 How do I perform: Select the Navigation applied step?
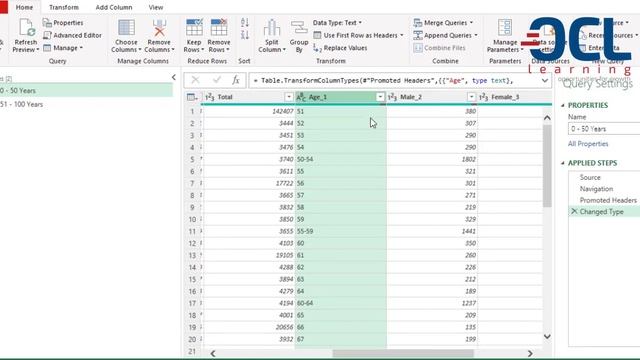pyautogui.click(x=596, y=189)
